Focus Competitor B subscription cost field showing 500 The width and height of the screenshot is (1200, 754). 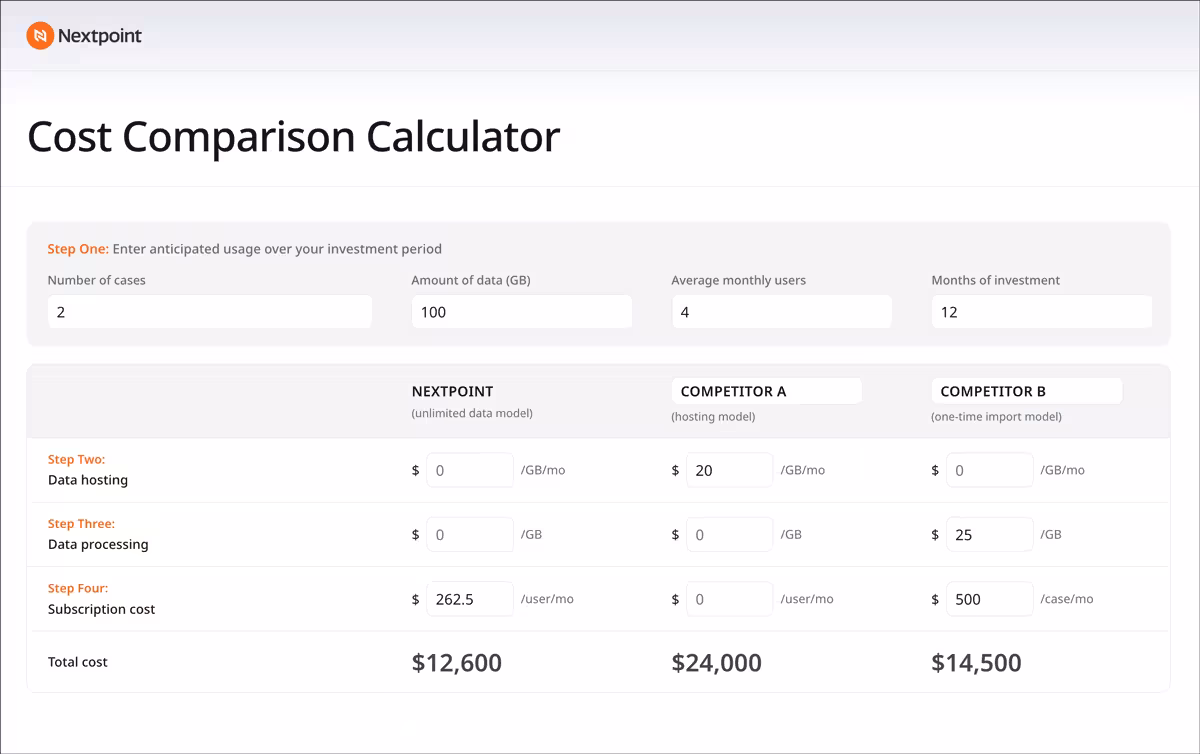pos(990,599)
